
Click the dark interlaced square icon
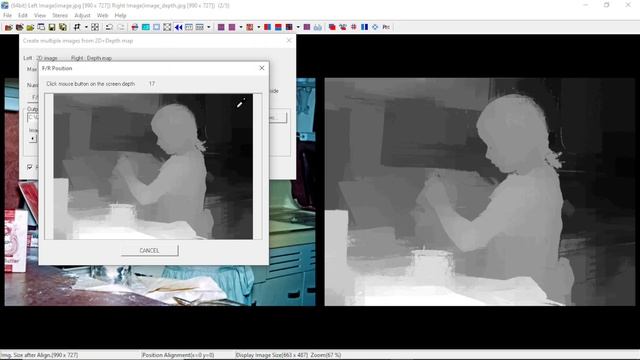[x=289, y=27]
